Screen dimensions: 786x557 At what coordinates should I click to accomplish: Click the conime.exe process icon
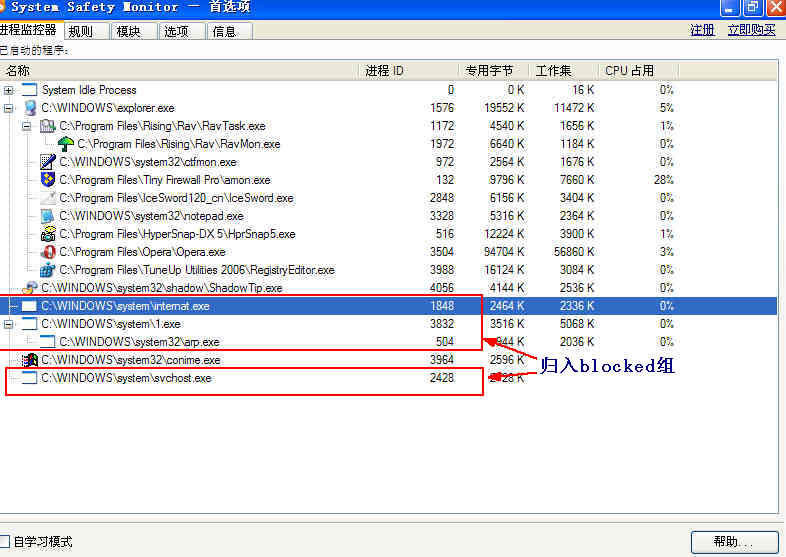(30, 360)
